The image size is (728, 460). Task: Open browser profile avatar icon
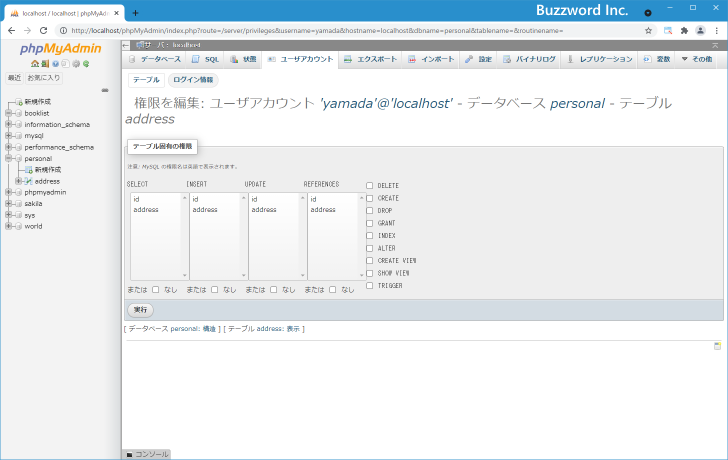pos(700,31)
